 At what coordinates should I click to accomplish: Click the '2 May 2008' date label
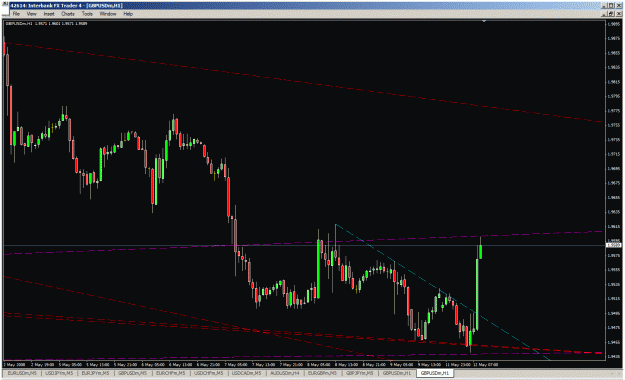click(14, 364)
